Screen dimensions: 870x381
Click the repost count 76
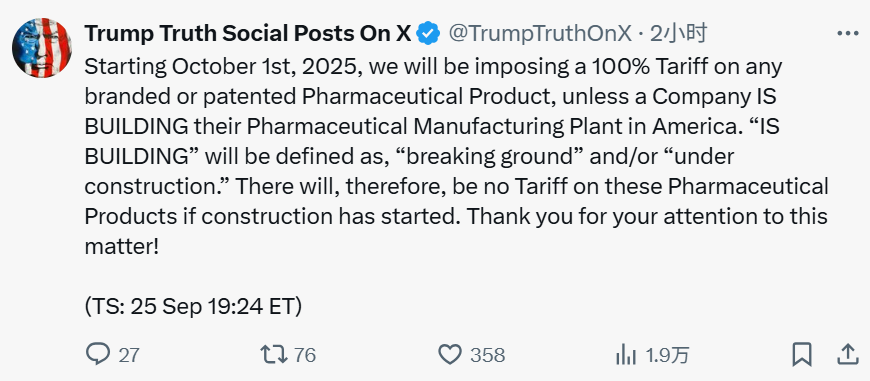coord(305,354)
